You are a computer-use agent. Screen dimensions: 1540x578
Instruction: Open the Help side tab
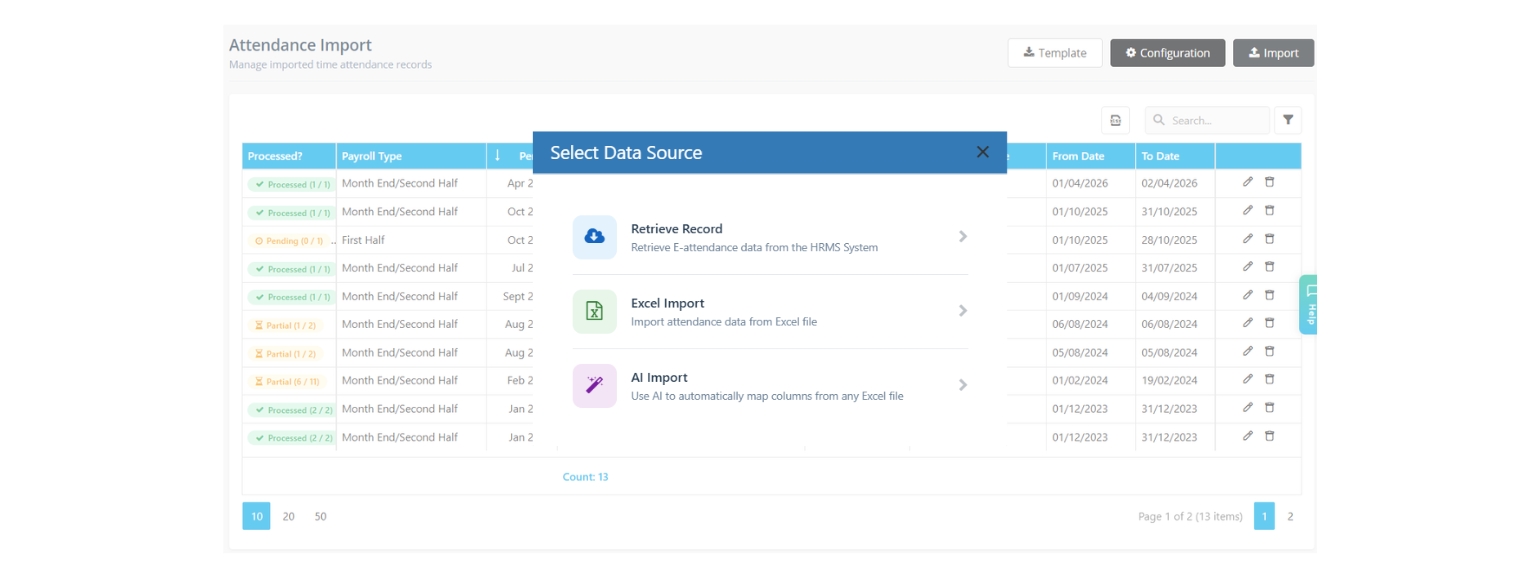1309,304
